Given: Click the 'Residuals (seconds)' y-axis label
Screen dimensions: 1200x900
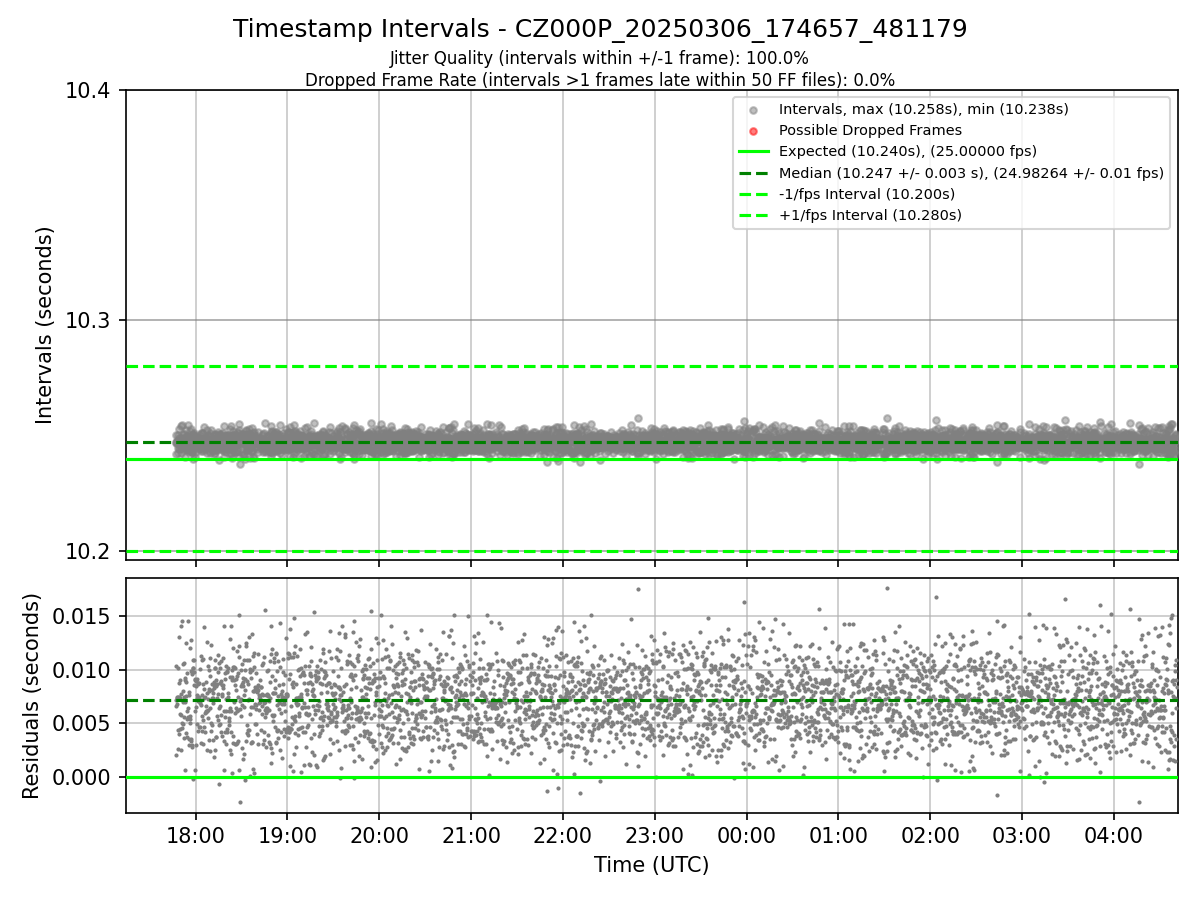Looking at the screenshot, I should coord(31,696).
